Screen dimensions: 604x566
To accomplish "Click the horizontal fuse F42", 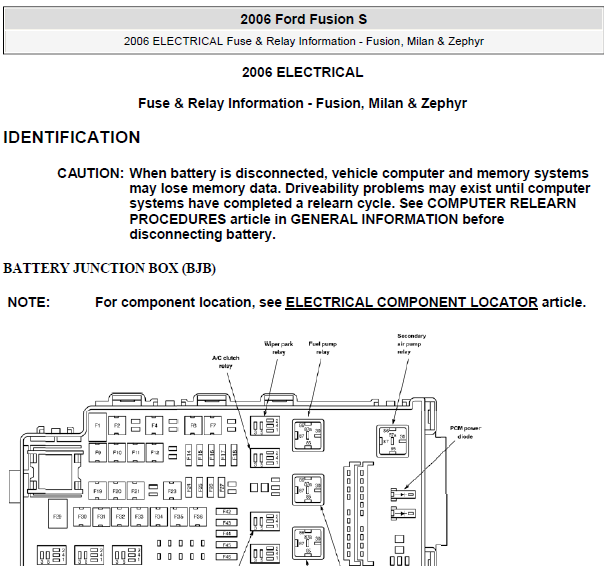I will click(x=226, y=512).
